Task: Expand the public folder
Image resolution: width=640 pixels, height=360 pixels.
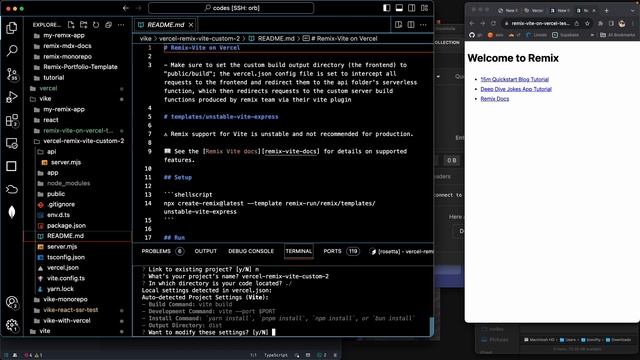Action: pos(78,194)
